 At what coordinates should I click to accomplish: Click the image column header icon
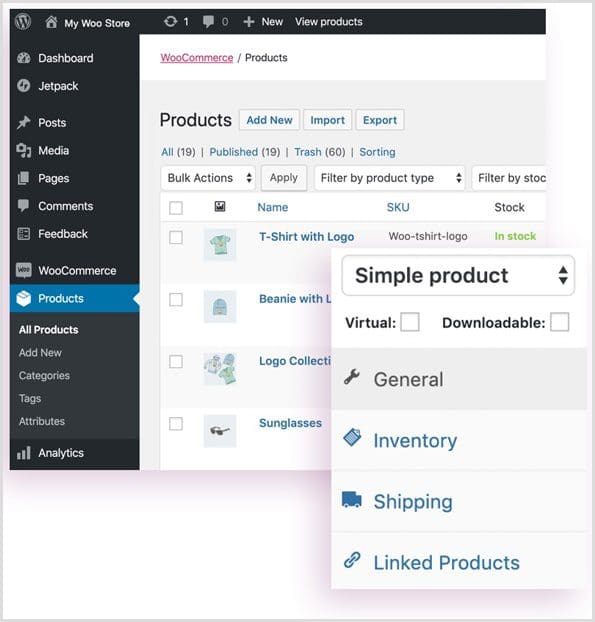click(220, 206)
